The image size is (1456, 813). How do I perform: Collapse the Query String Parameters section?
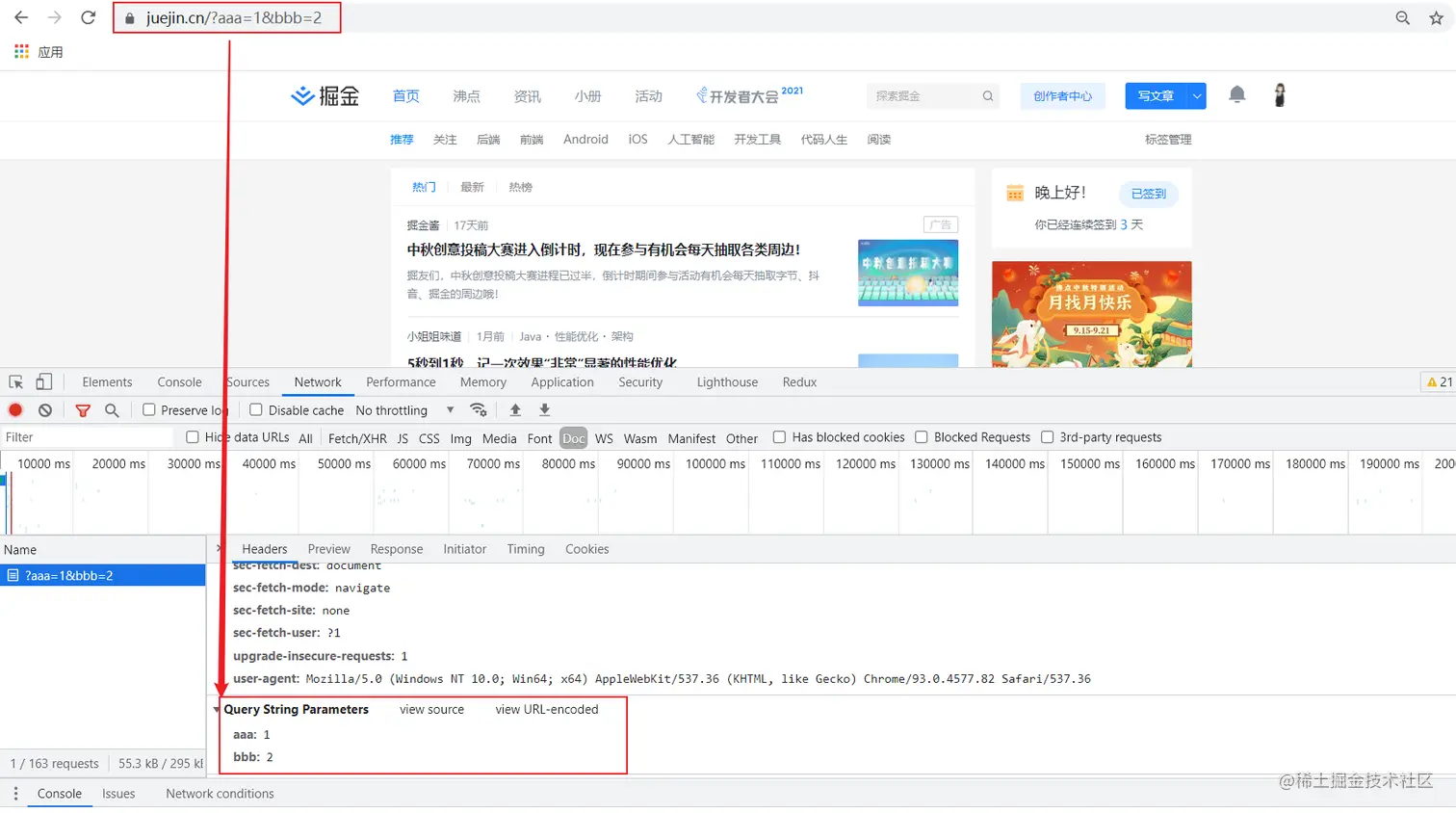pos(217,710)
